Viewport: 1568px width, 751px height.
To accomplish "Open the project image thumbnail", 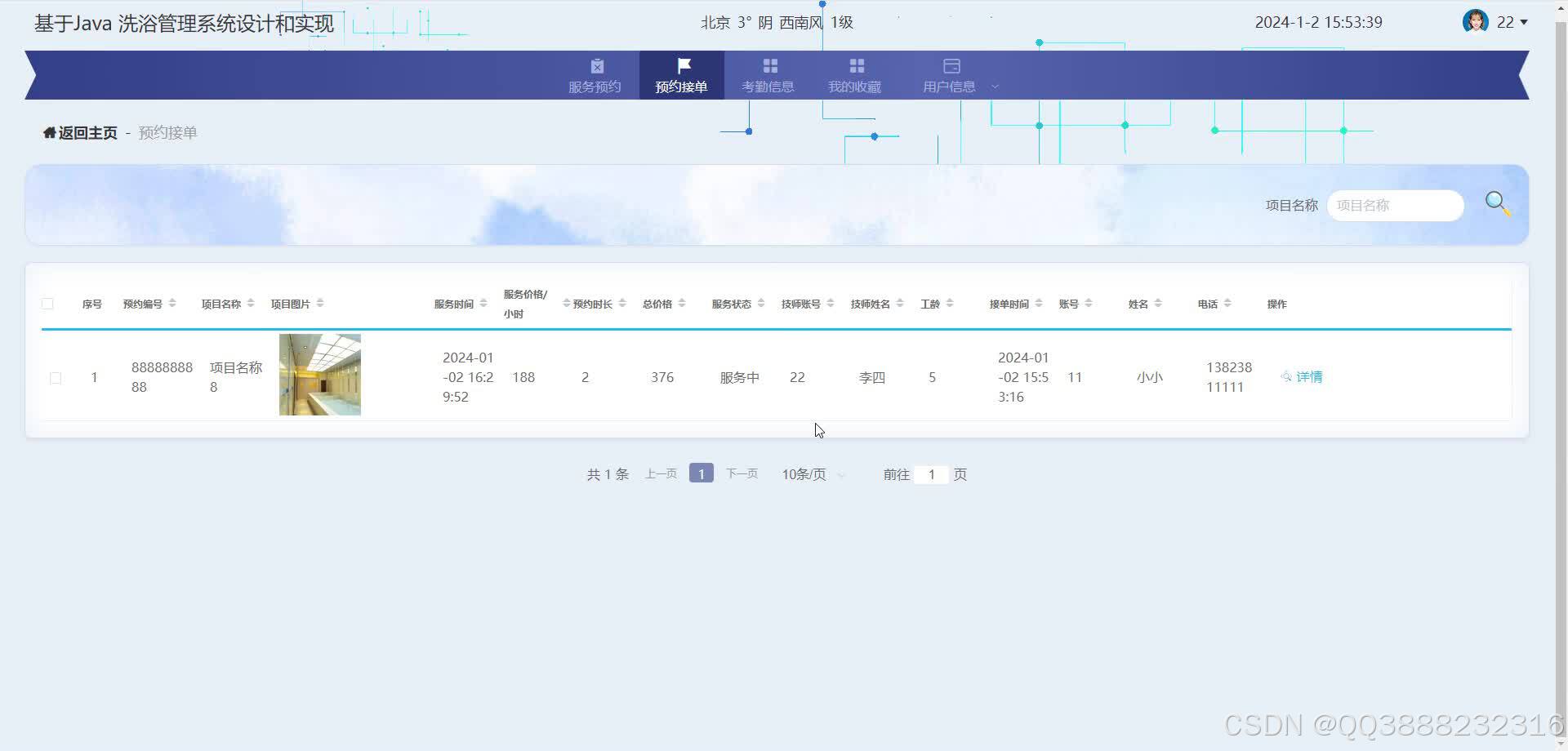I will pyautogui.click(x=320, y=375).
